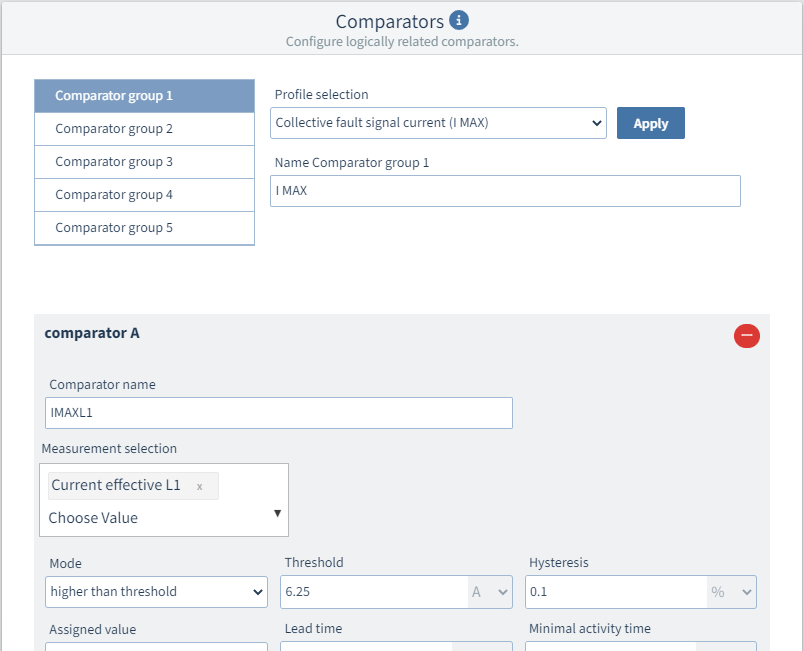Image resolution: width=804 pixels, height=651 pixels.
Task: Edit the Name Comparator group 1 field
Action: (x=505, y=191)
